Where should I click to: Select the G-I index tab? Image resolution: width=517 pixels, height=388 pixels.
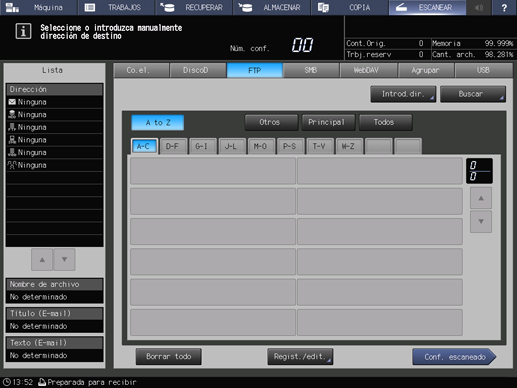(202, 146)
